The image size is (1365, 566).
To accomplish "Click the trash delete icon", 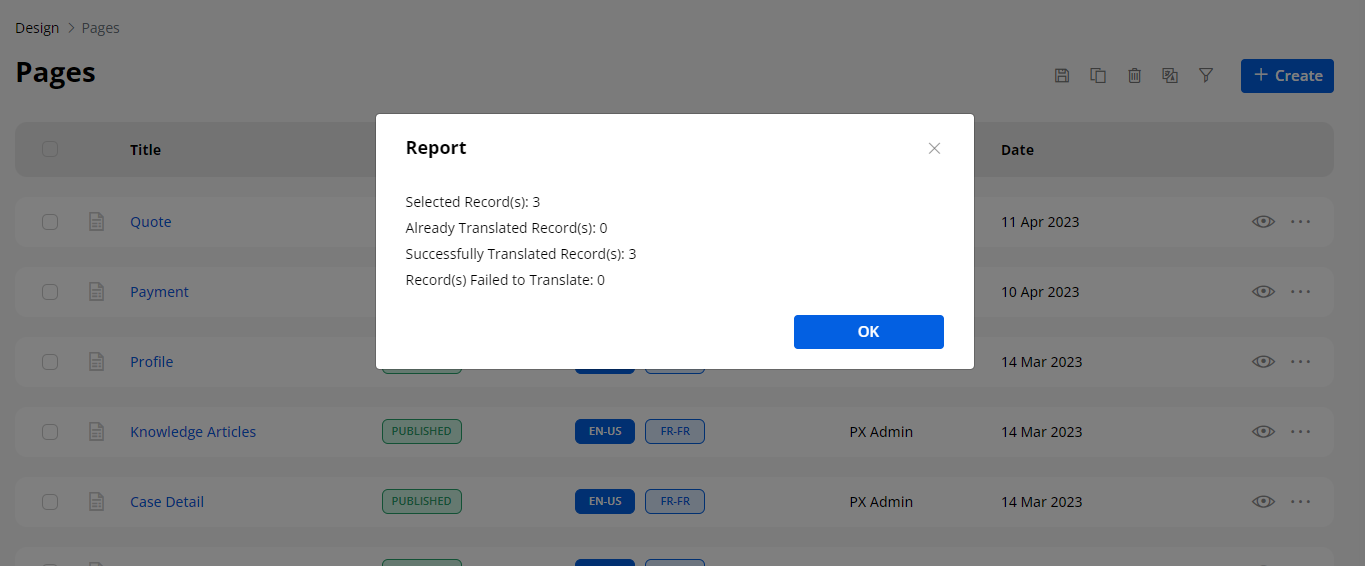I will point(1134,76).
